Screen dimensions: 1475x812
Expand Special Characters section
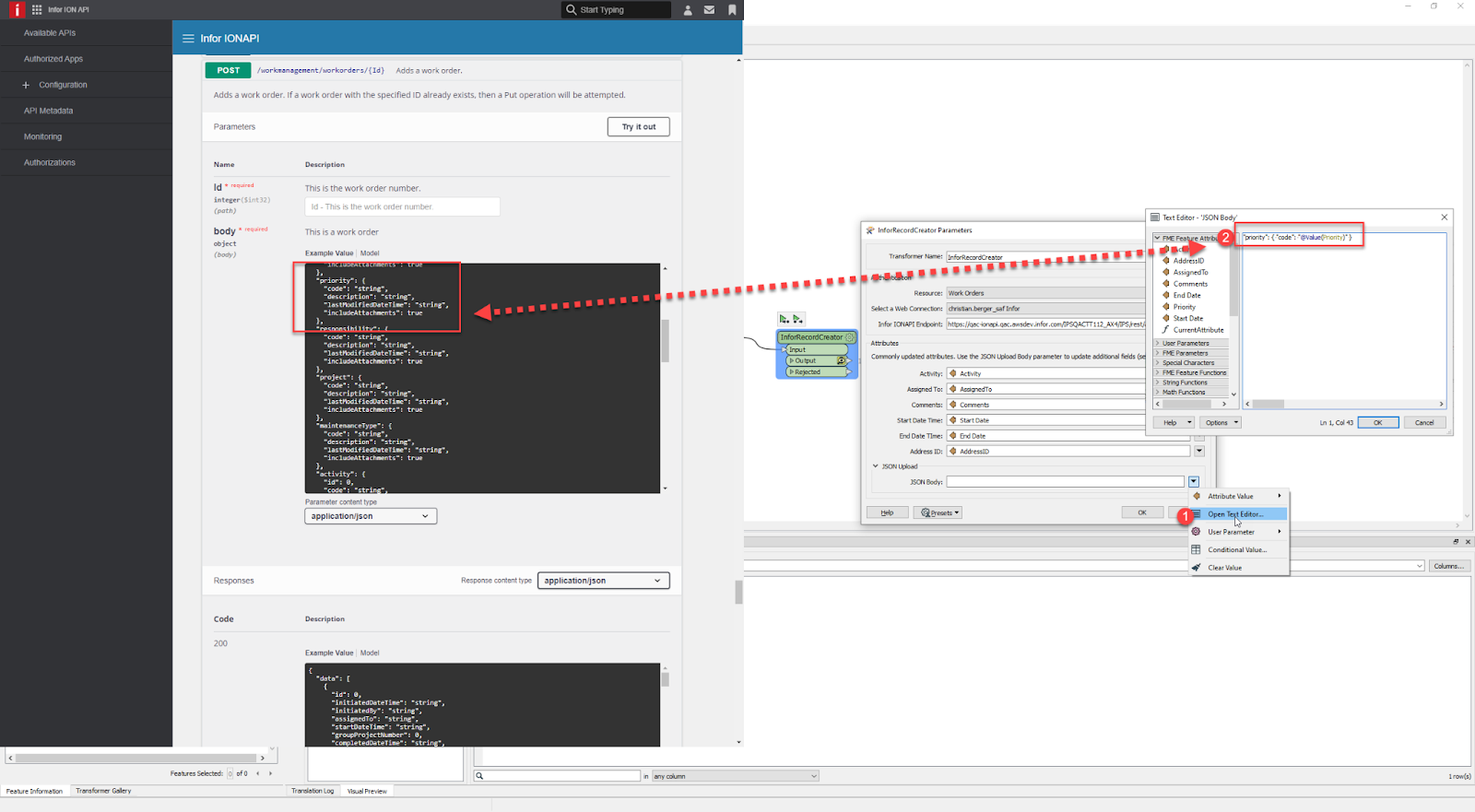coord(1158,363)
